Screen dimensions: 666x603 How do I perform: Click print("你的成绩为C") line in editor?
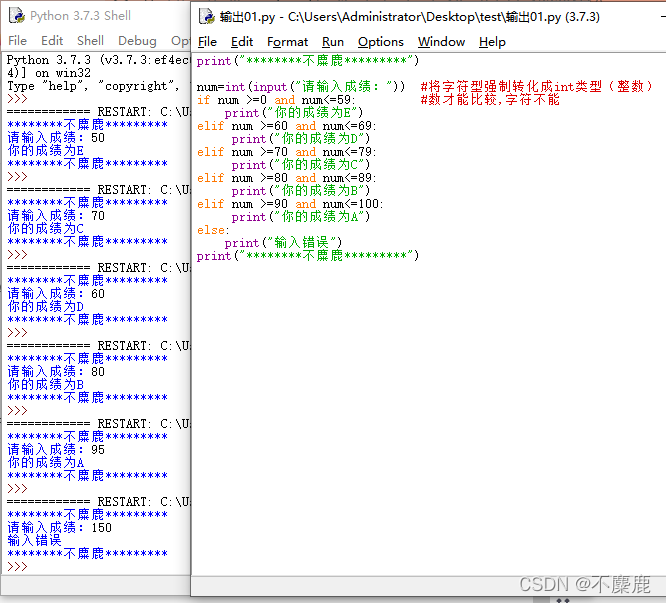tap(301, 165)
